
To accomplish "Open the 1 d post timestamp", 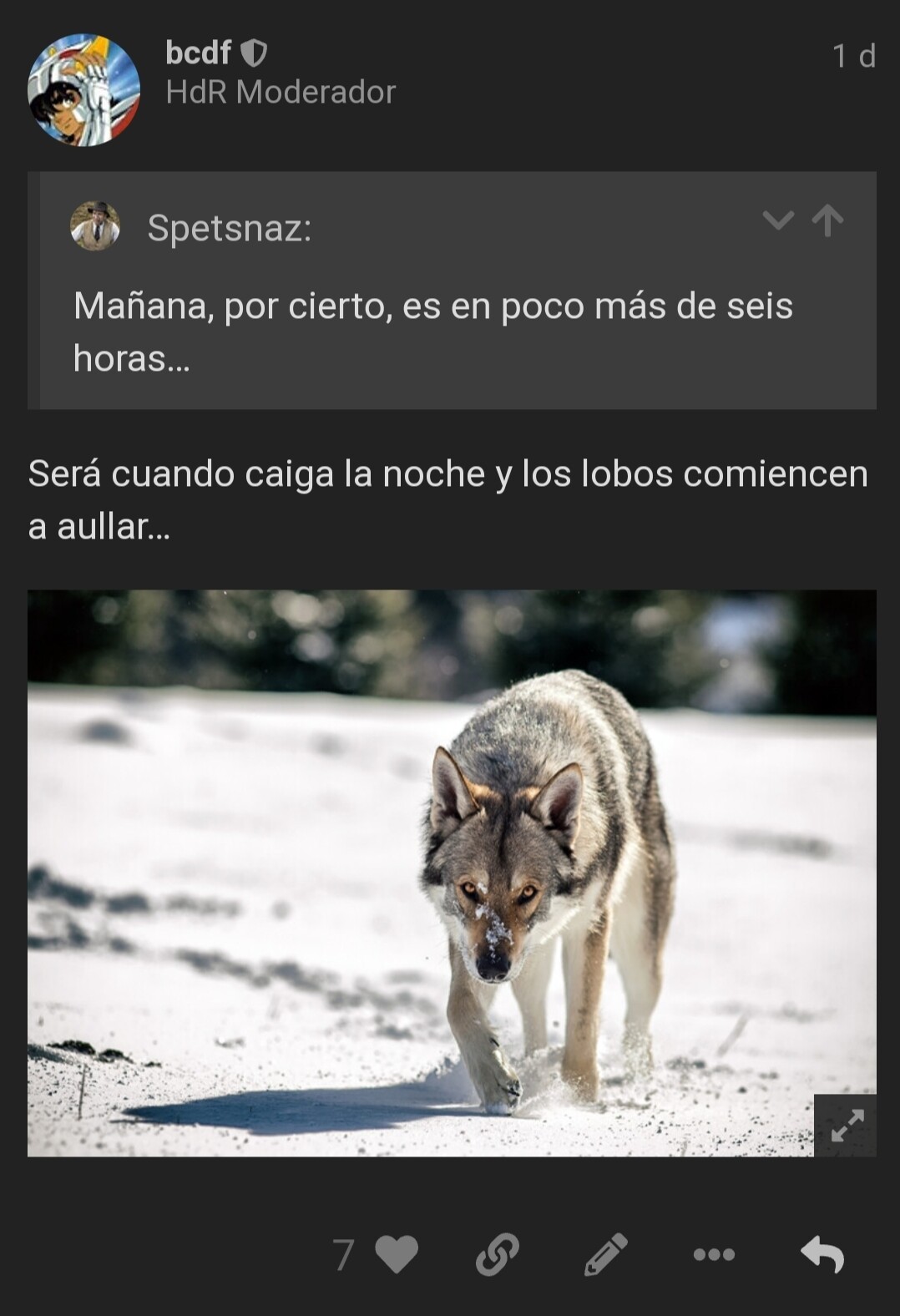I will click(x=853, y=56).
